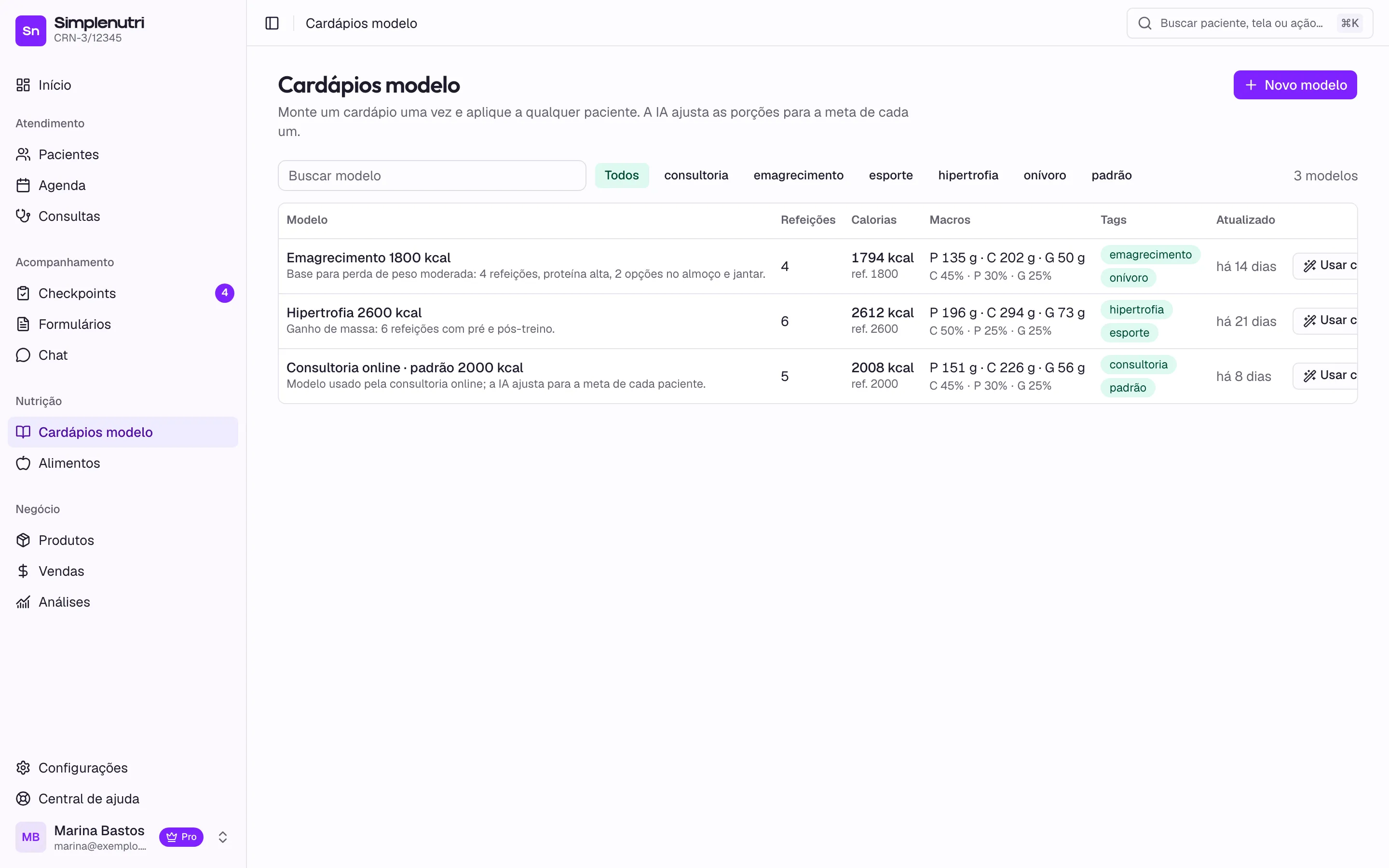Use the Hipertrofia 2600 kcal model
The image size is (1389, 868).
coord(1326,321)
